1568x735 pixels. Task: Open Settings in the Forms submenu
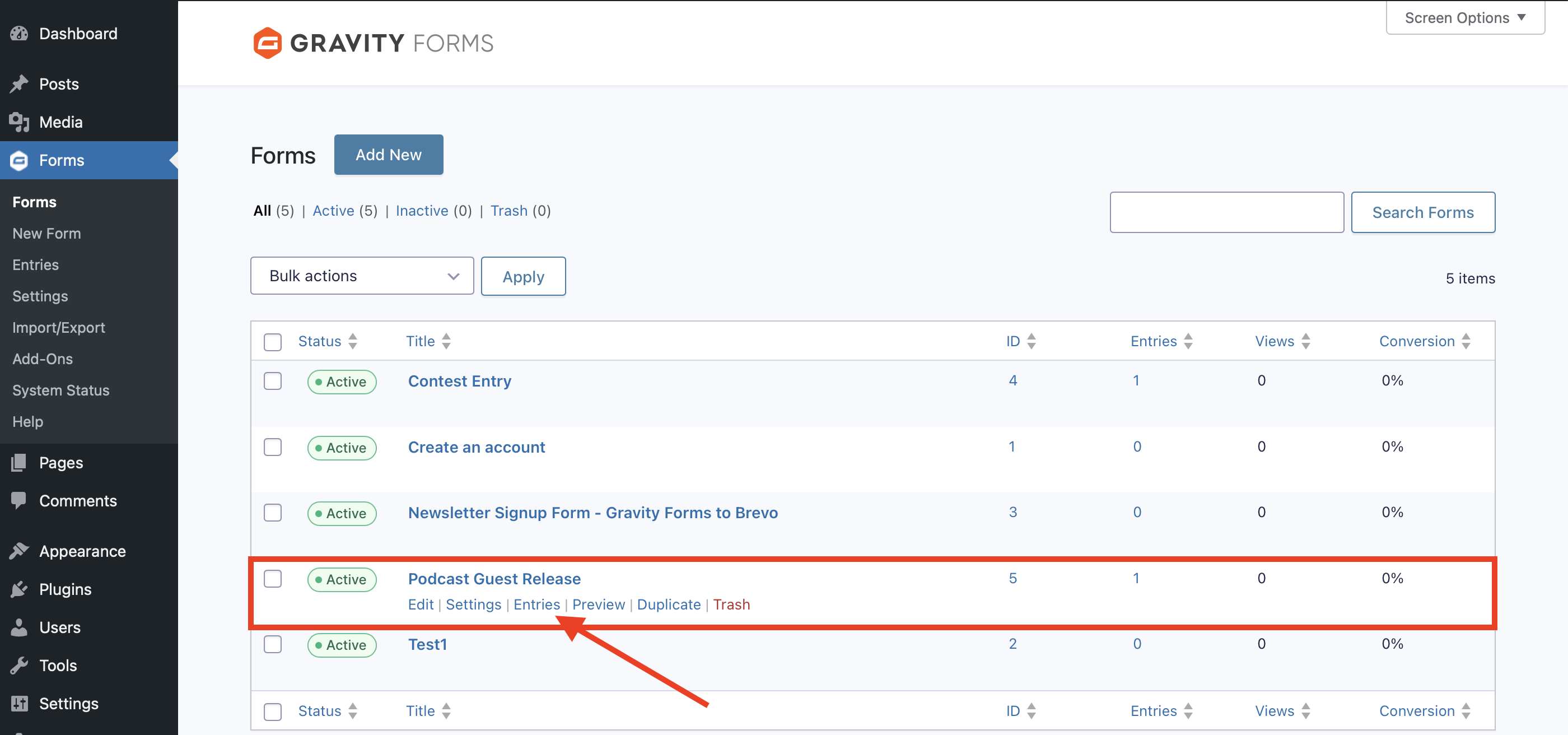click(40, 296)
